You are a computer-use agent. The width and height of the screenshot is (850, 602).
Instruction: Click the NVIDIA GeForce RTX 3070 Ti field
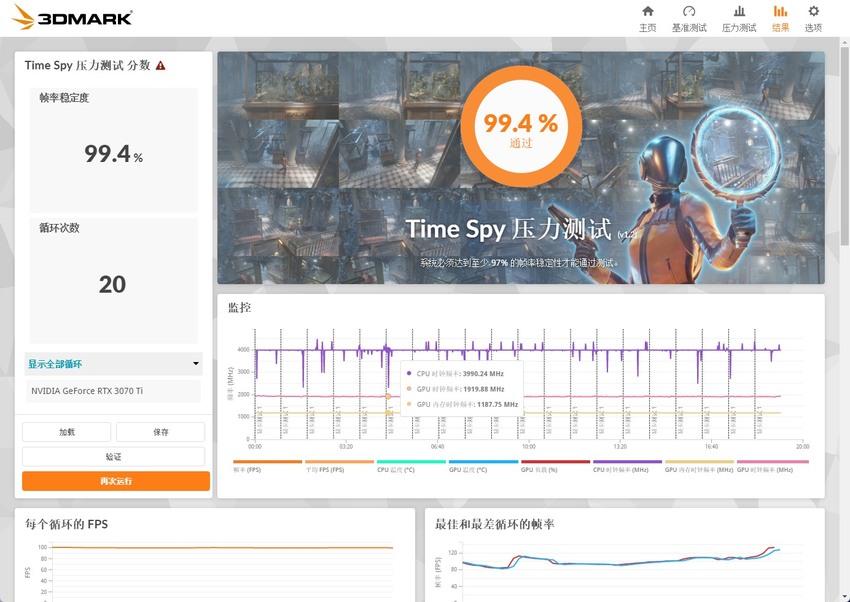click(113, 391)
